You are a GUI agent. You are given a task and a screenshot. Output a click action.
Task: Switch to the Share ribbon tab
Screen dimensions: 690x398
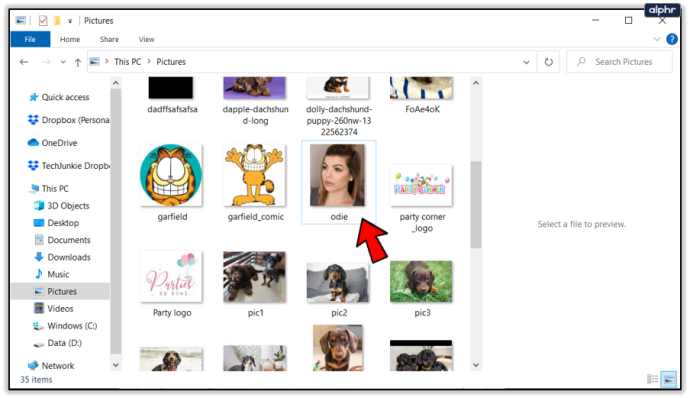coord(109,39)
